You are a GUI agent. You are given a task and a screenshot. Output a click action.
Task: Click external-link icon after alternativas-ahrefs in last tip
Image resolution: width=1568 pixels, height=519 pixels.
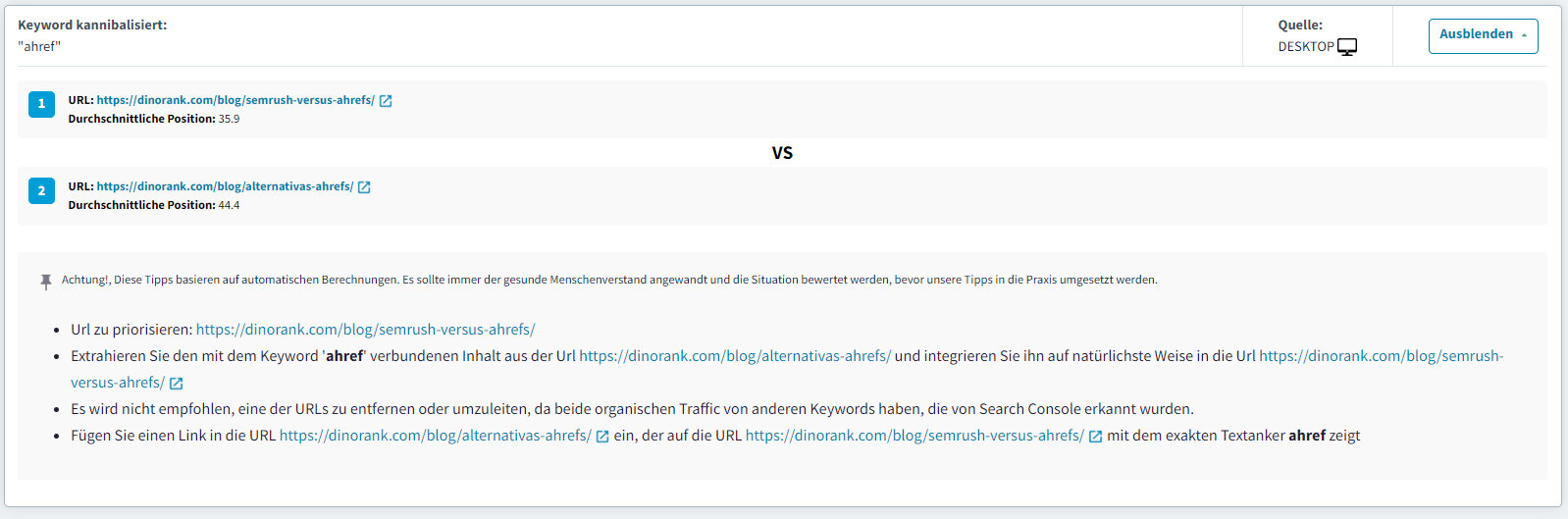click(x=602, y=437)
